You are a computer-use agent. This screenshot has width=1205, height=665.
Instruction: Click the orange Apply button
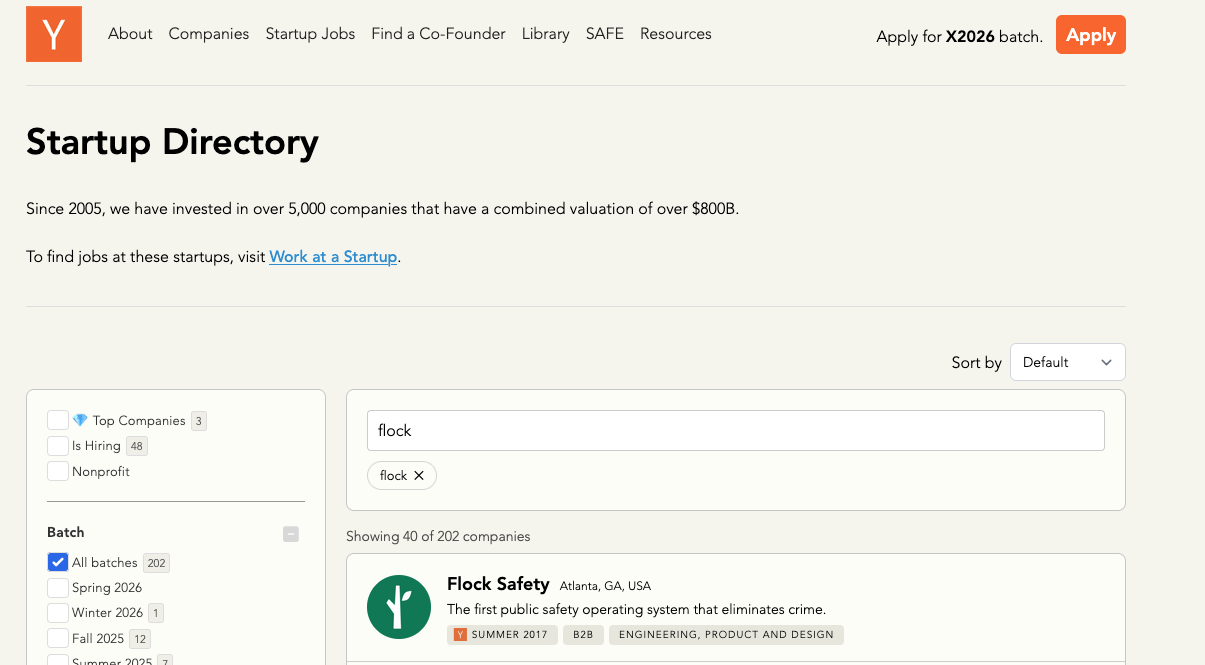tap(1091, 35)
